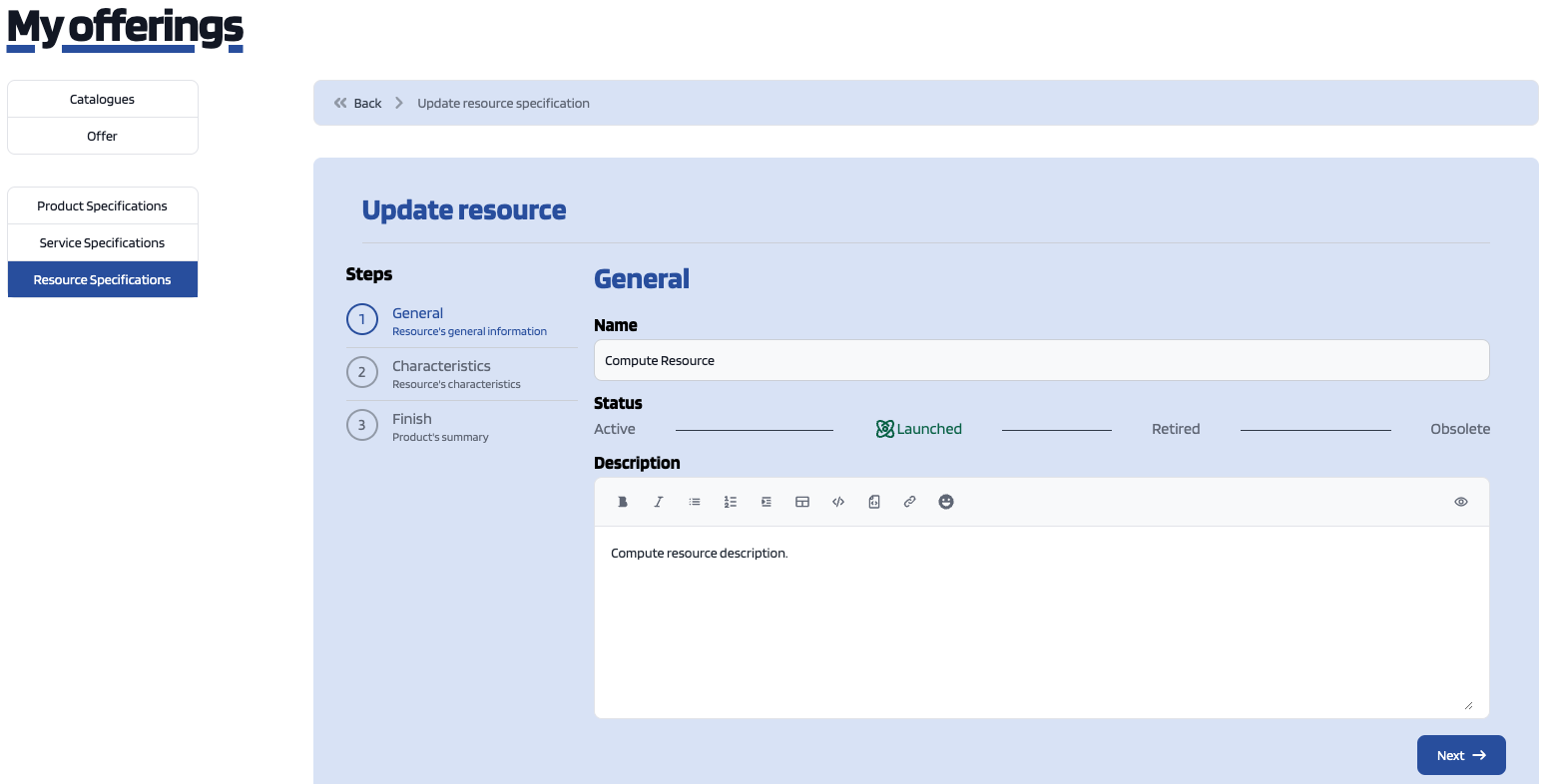
Task: Click "Resource's characteristics" subtitle
Action: click(x=456, y=384)
